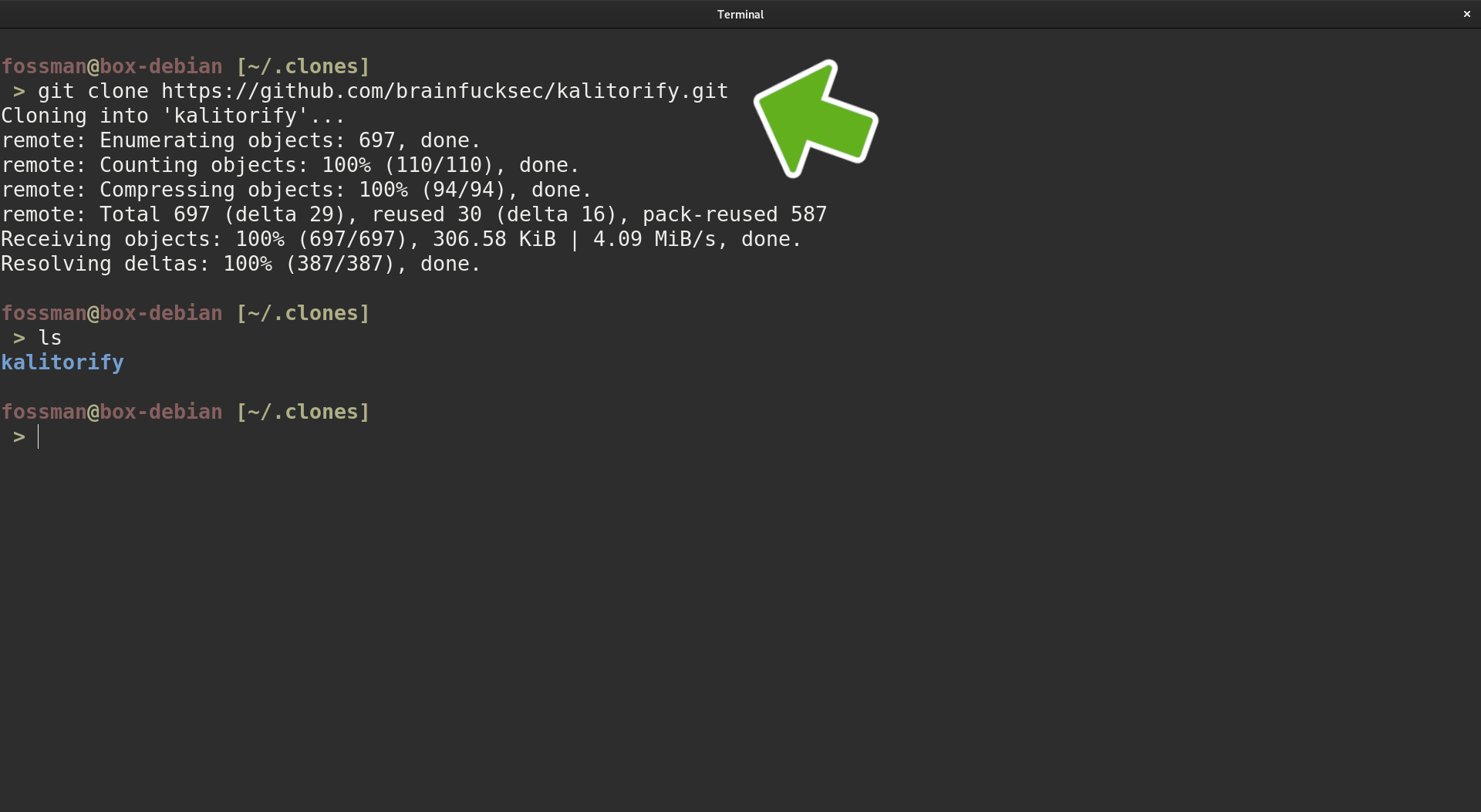Click the 'Compressing objects: 100%' output line
Viewport: 1481px width, 812px height.
[296, 190]
